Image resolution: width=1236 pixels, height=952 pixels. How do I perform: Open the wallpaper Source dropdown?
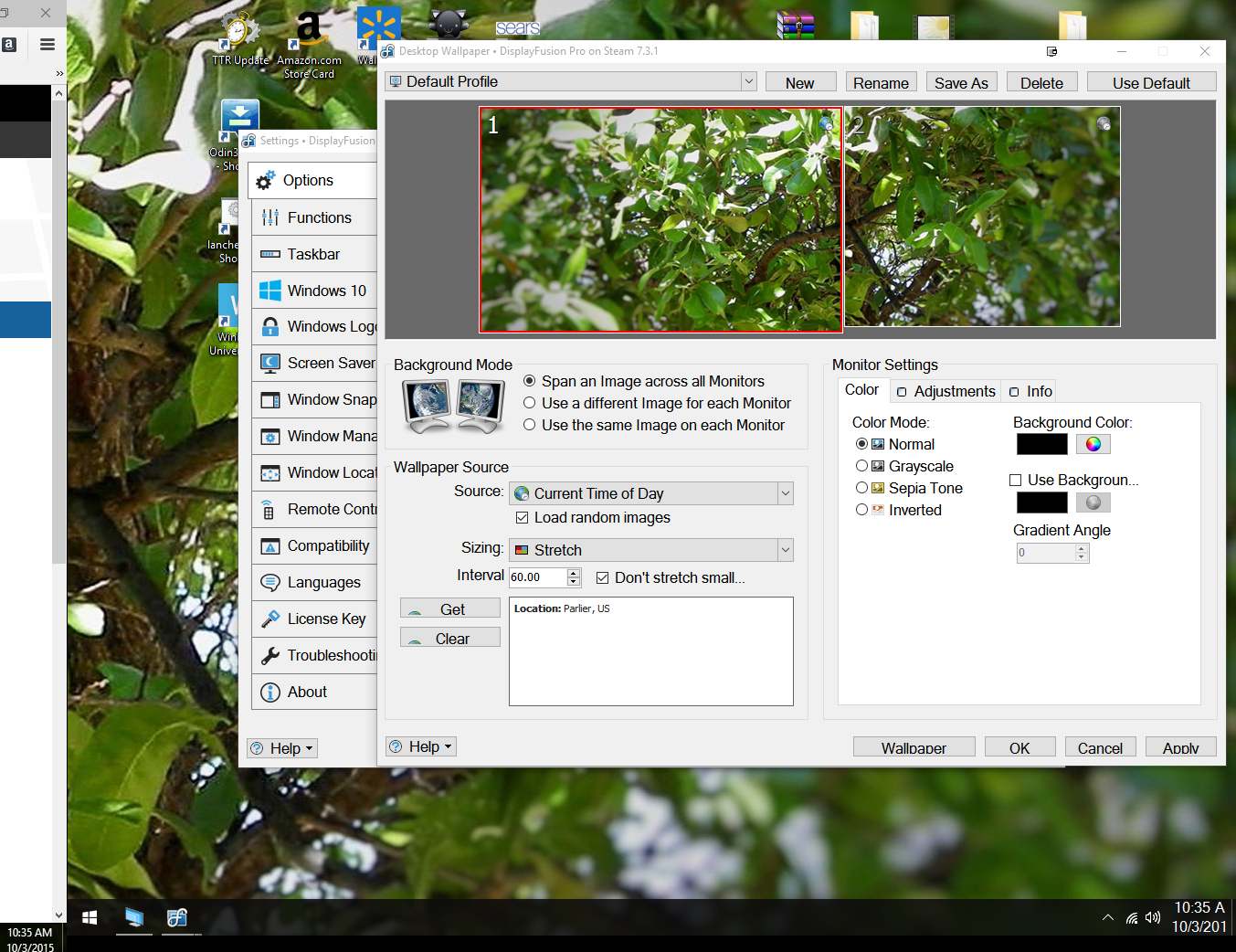point(785,493)
